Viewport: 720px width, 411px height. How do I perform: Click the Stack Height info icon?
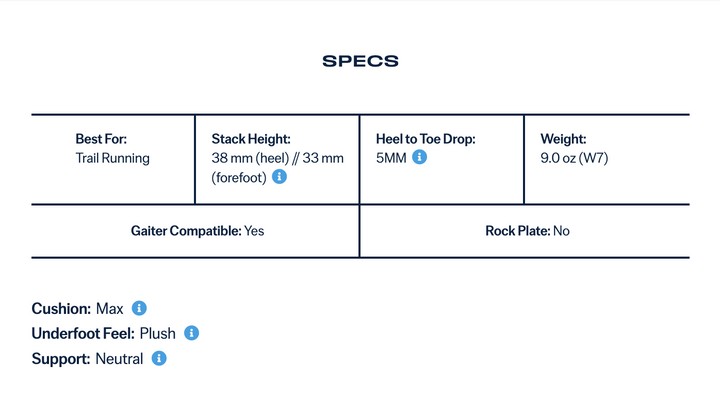(x=279, y=176)
